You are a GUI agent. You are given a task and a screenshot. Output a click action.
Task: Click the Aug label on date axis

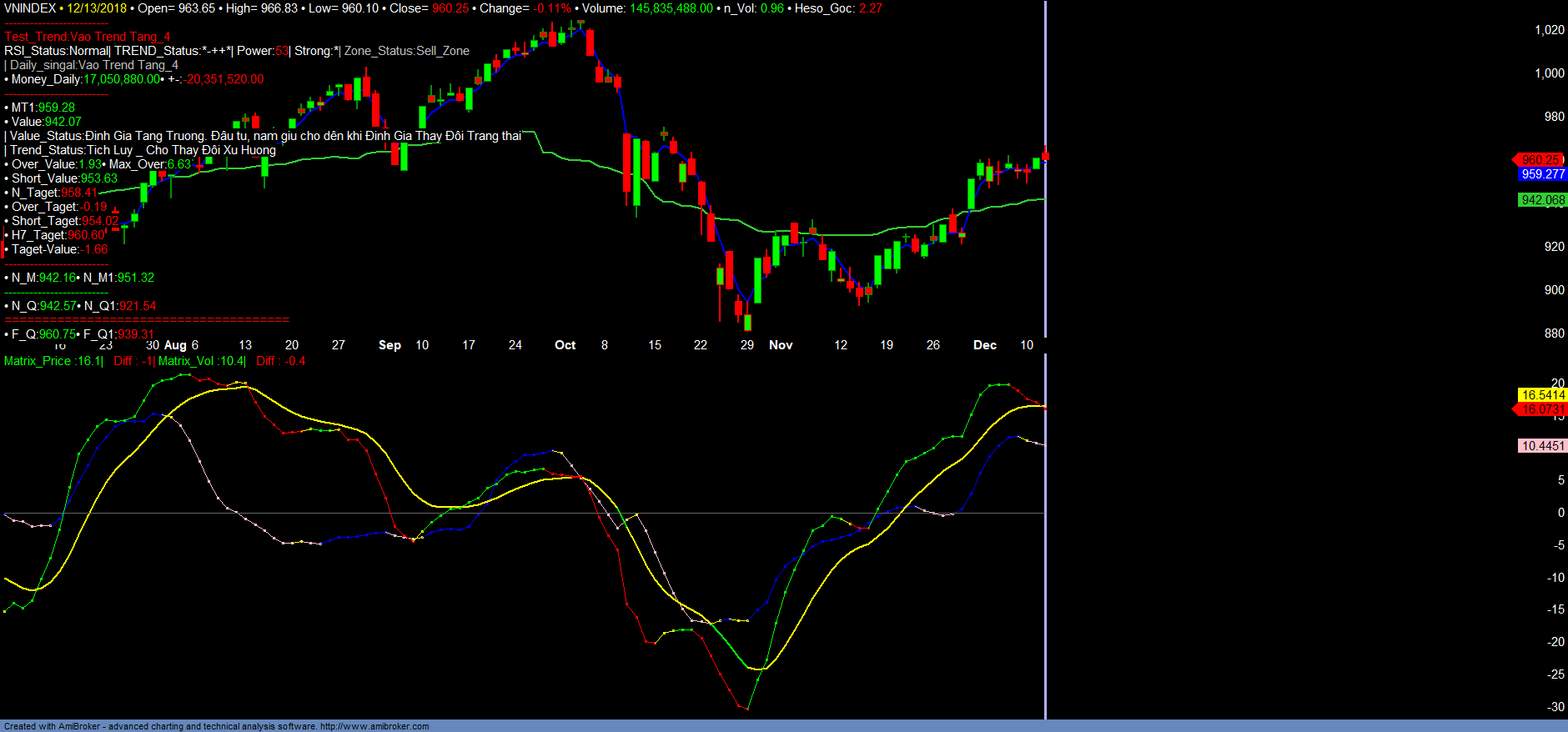[x=175, y=345]
